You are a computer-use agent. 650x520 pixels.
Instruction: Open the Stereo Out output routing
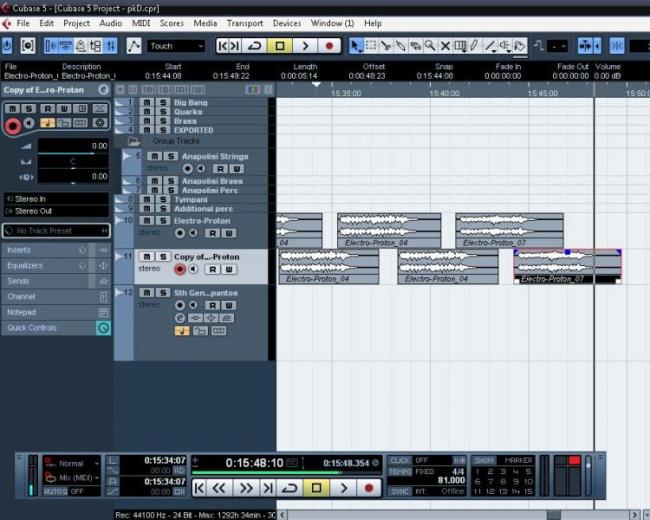click(56, 211)
